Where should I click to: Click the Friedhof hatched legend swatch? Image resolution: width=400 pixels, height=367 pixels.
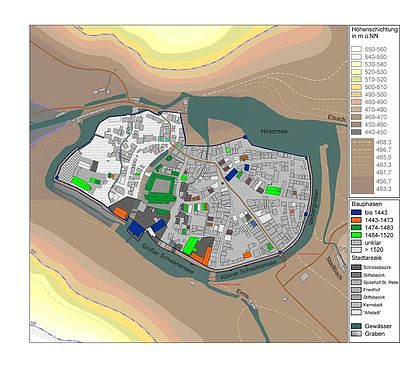(x=357, y=290)
